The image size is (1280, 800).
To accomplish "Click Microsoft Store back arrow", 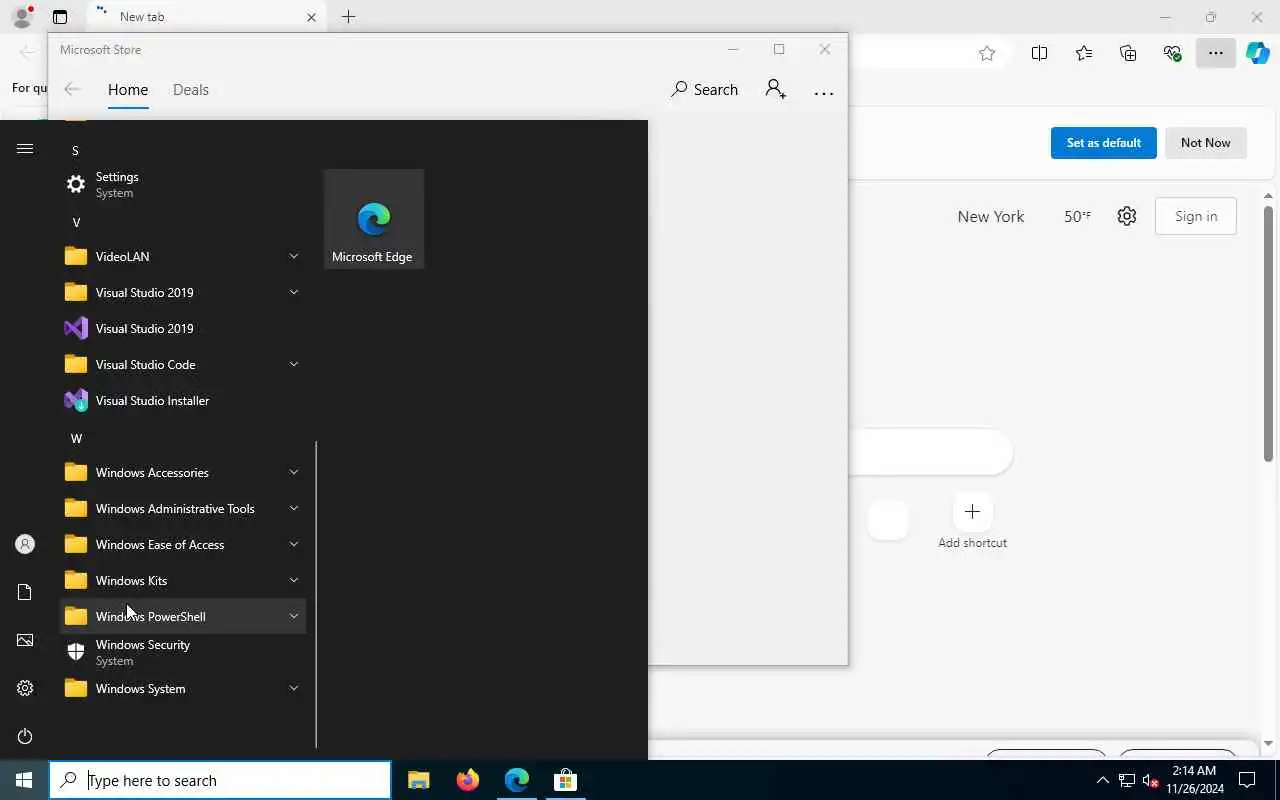I will [72, 89].
